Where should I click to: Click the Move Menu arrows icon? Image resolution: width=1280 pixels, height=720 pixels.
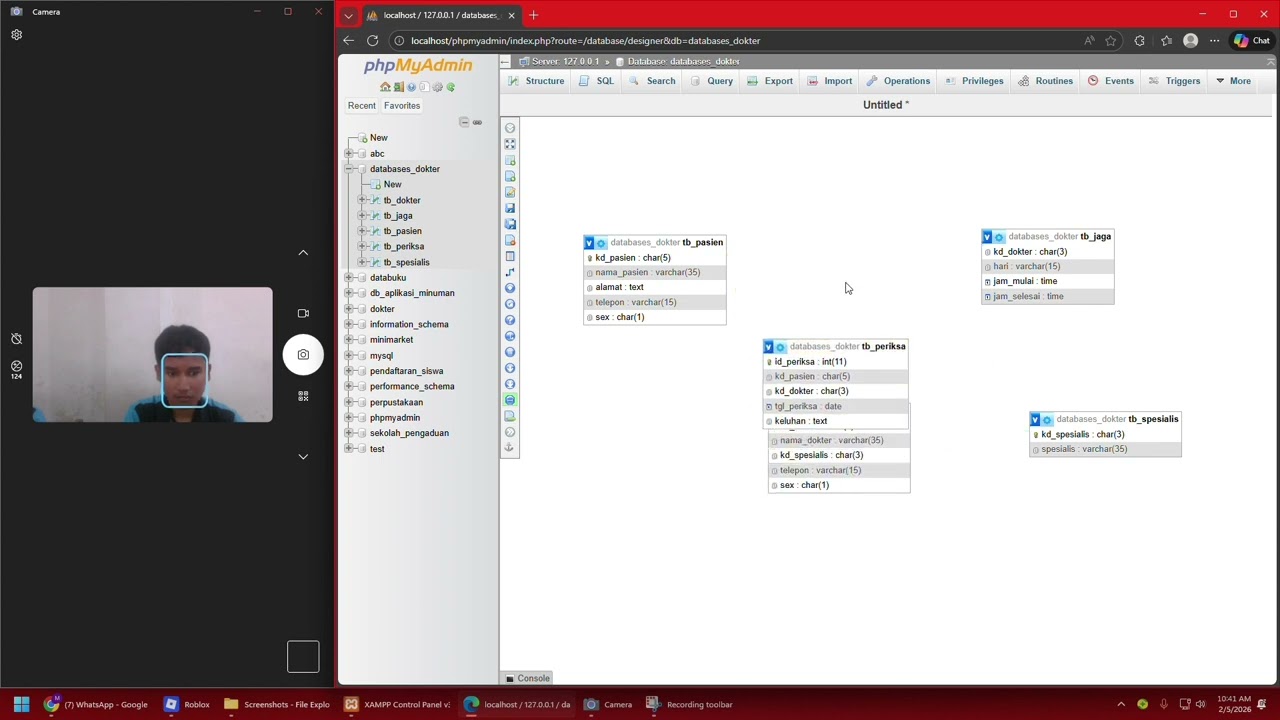510,432
